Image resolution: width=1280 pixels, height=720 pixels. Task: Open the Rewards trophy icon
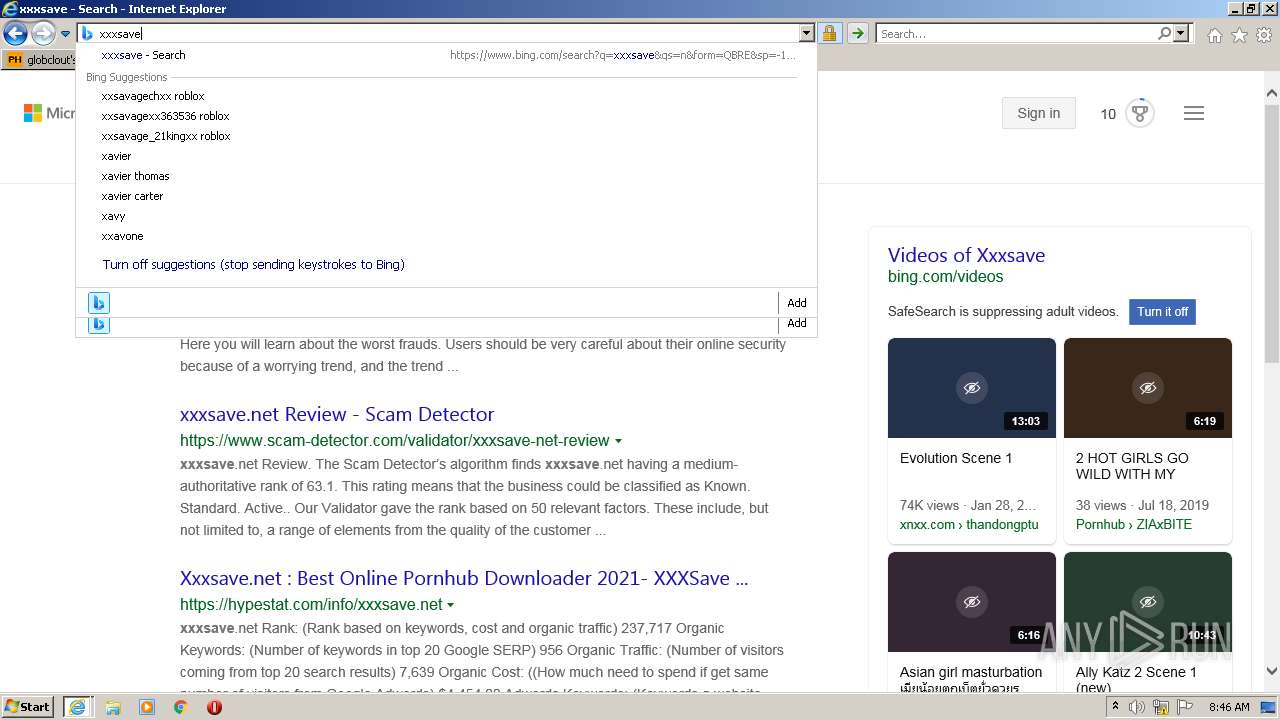click(x=1139, y=113)
